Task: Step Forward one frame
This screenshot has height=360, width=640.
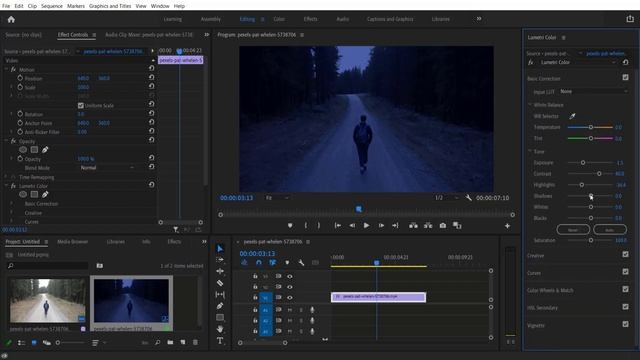Action: pos(381,225)
